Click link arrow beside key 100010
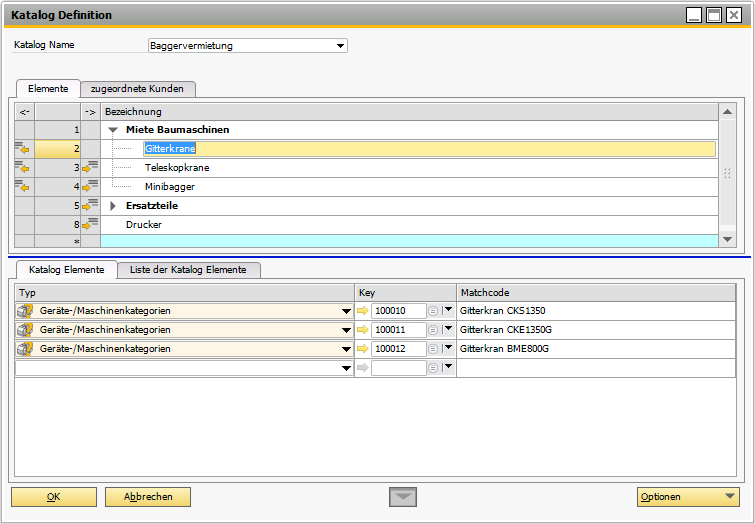Image resolution: width=755 pixels, height=524 pixels. pyautogui.click(x=363, y=311)
